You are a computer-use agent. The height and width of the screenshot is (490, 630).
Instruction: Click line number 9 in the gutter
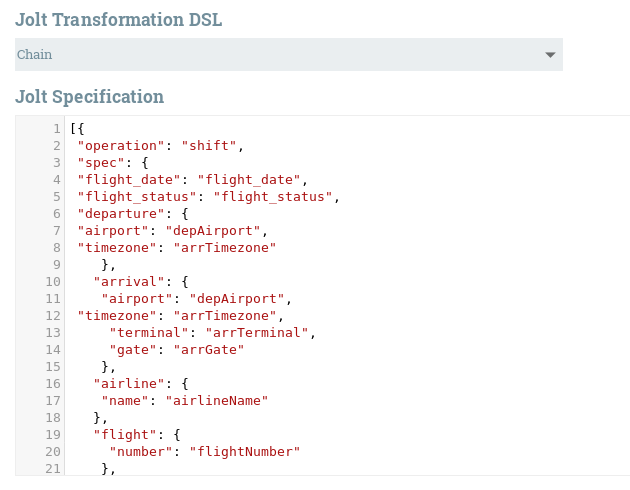pos(57,265)
